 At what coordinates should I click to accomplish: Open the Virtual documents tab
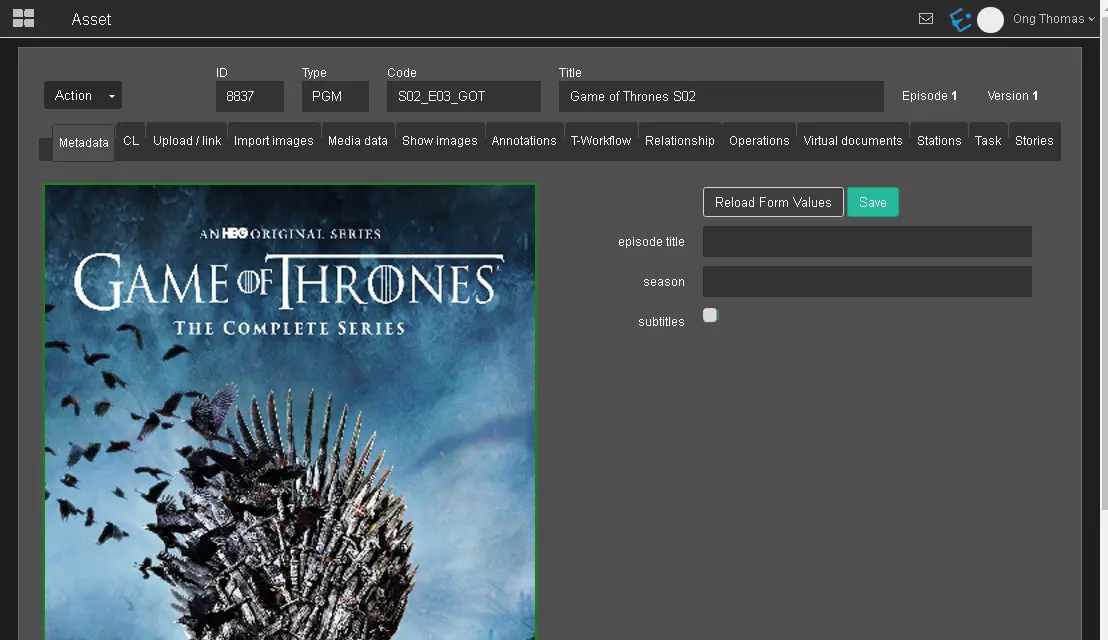click(x=853, y=141)
